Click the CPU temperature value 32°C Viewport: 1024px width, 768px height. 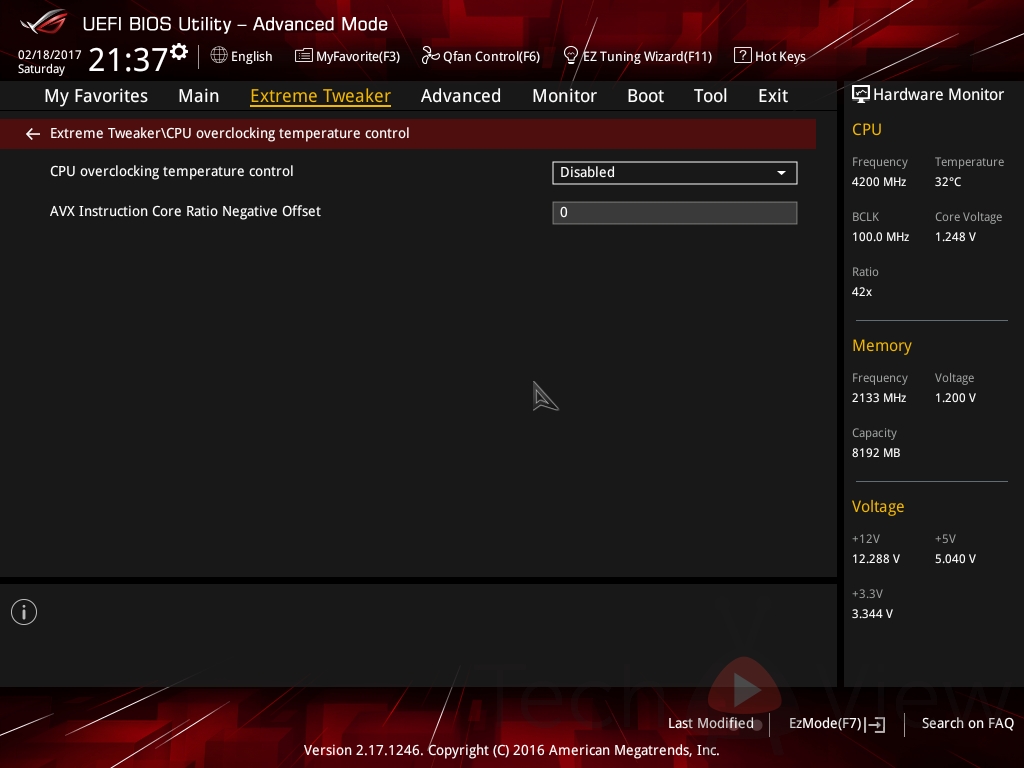948,182
